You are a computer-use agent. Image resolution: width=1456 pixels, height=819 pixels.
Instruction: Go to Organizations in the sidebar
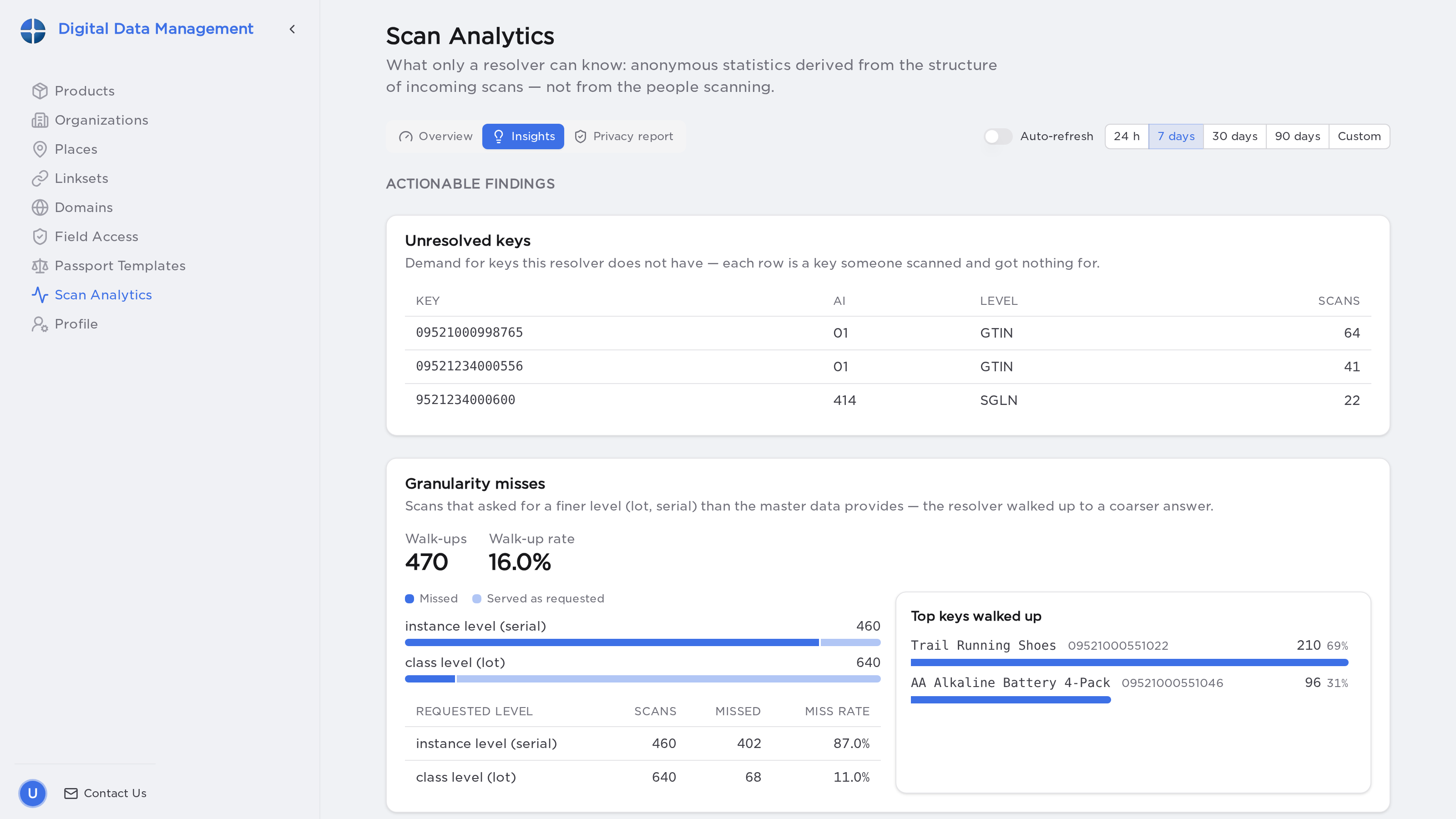[101, 120]
